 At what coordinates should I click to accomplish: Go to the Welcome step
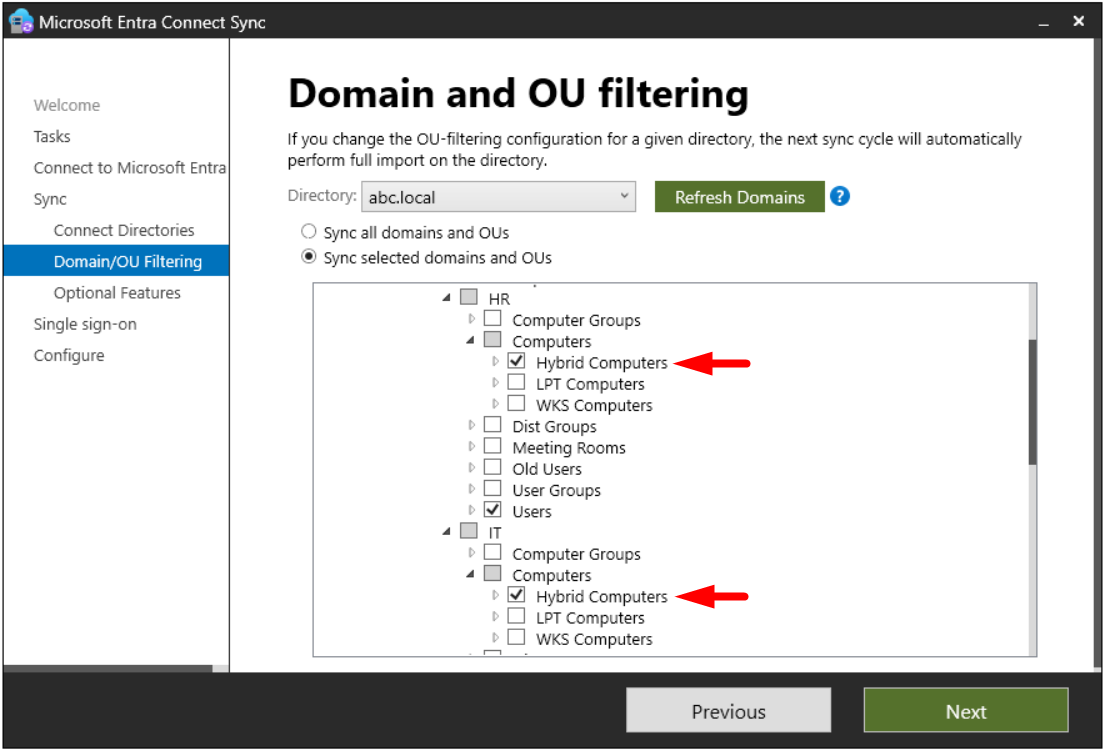[67, 105]
